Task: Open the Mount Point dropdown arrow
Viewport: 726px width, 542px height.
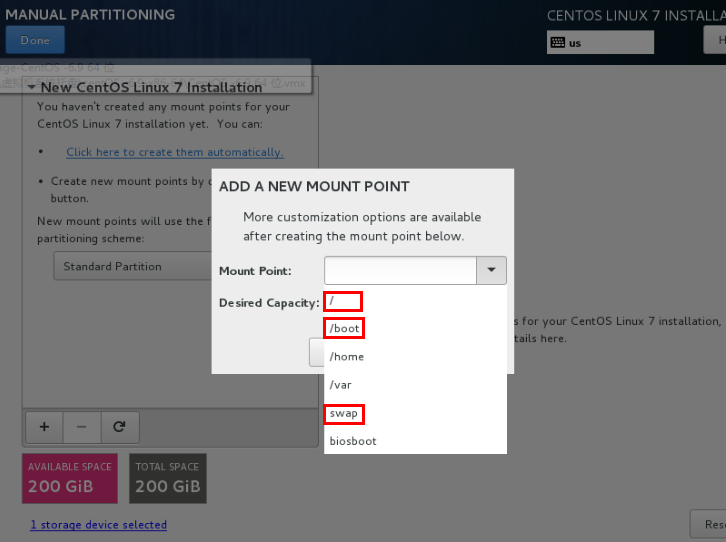Action: [491, 270]
